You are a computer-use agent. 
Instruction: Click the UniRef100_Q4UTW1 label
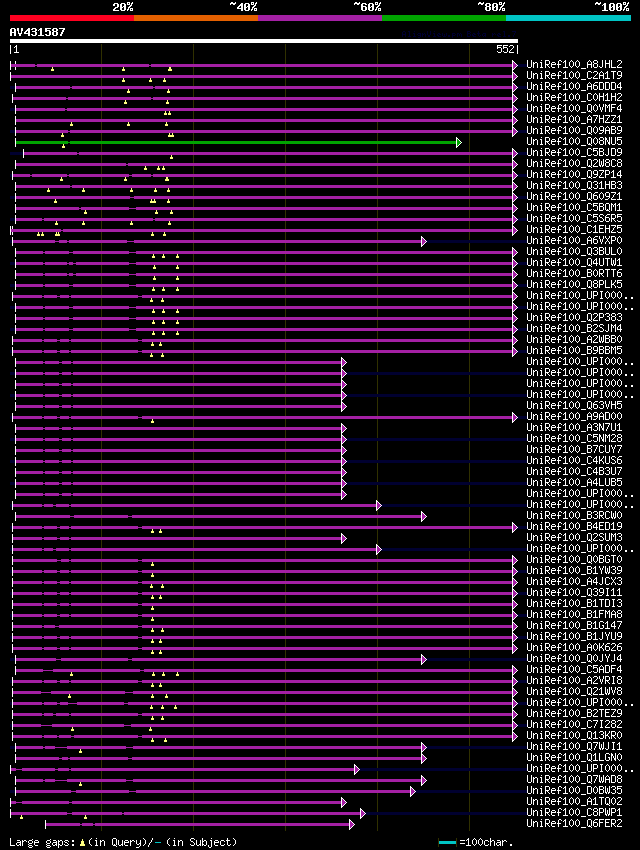coord(574,262)
